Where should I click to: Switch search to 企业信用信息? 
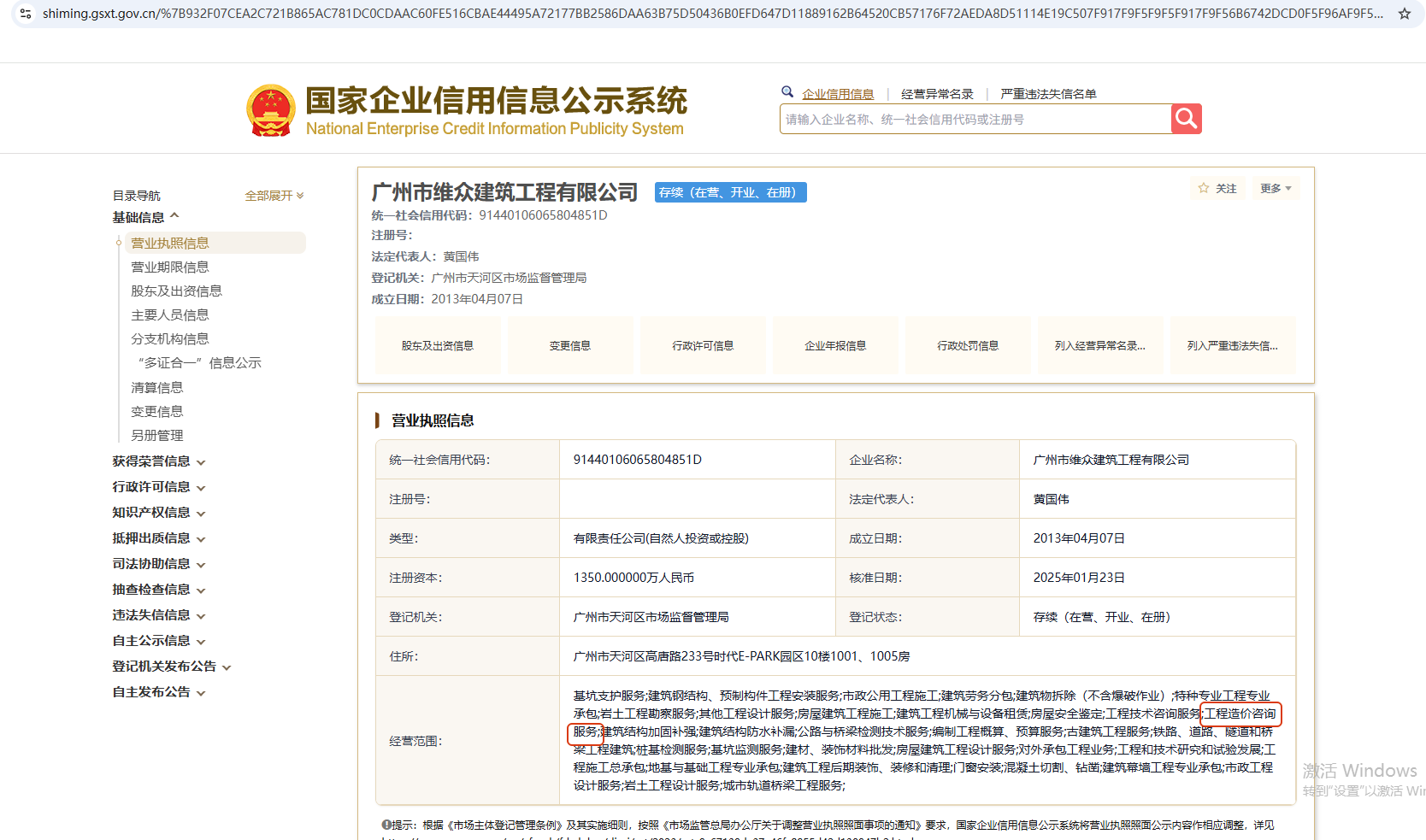tap(838, 94)
